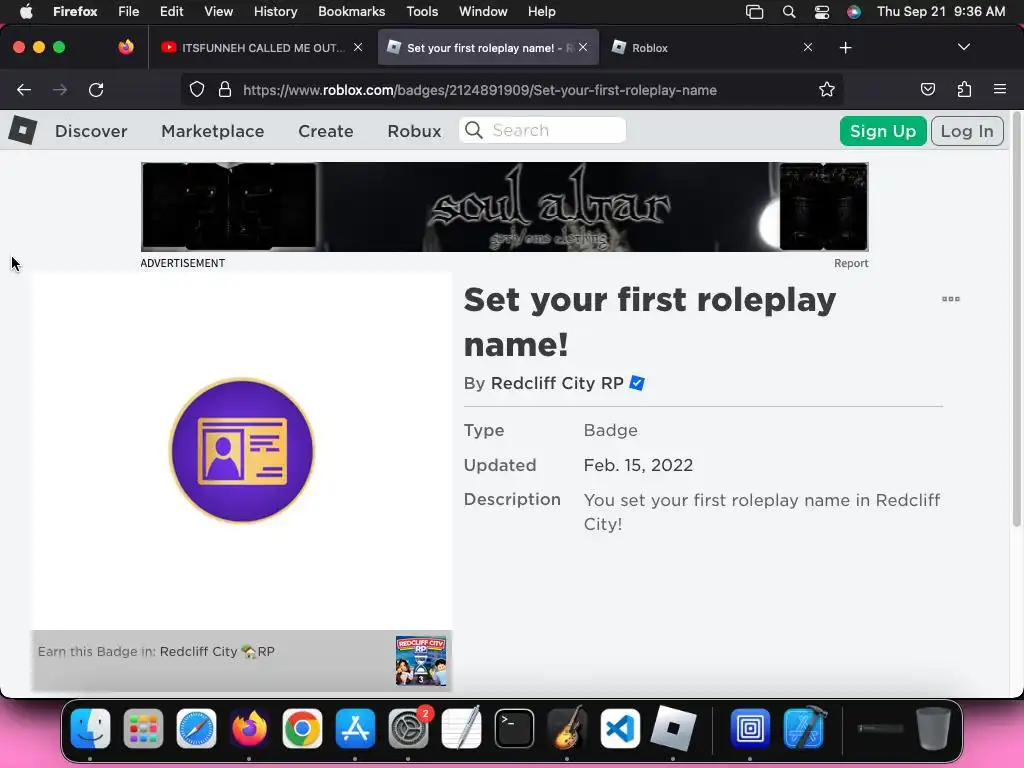Open Launchpad from the dock

pyautogui.click(x=143, y=728)
